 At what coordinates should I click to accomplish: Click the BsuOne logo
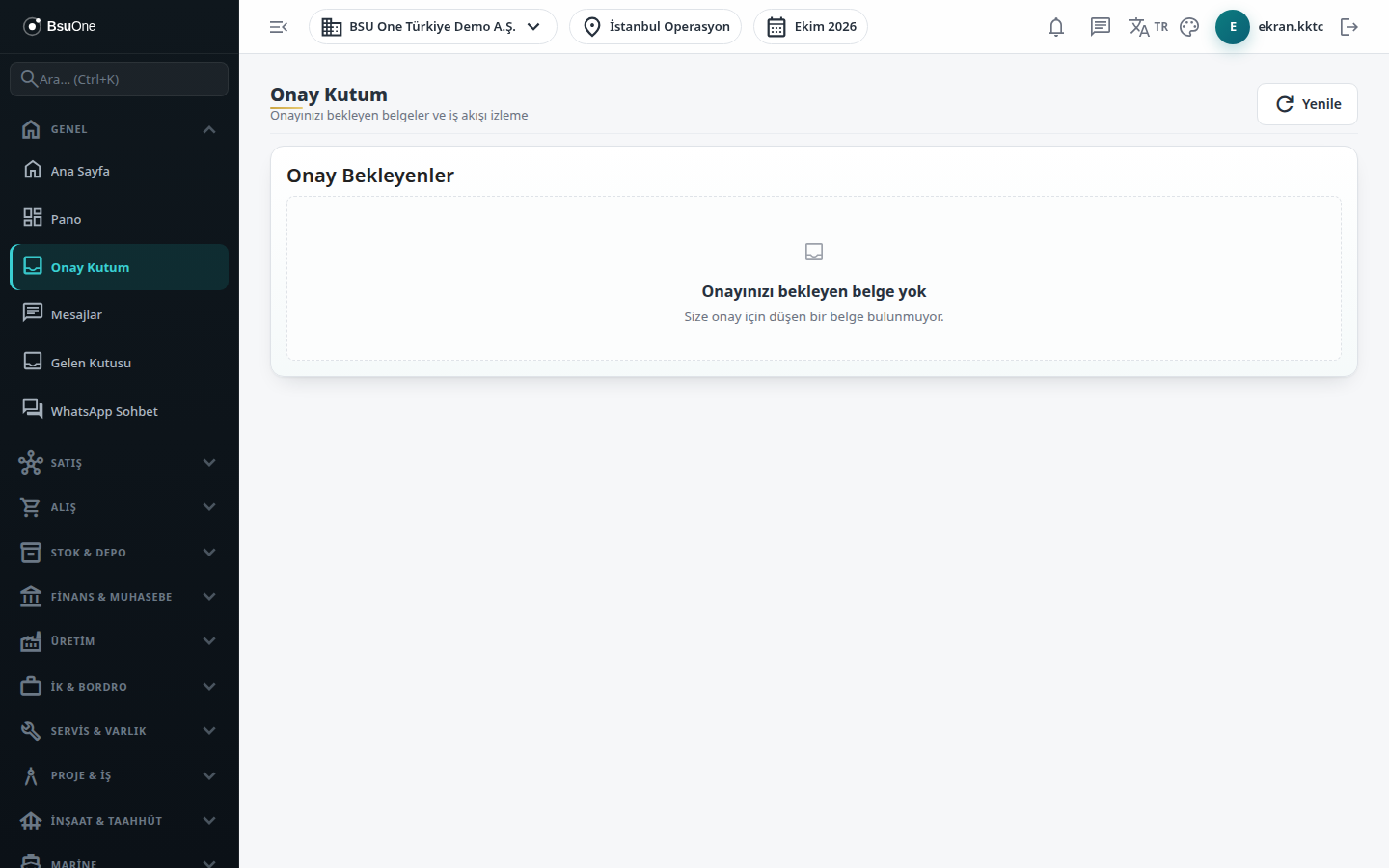pos(59,26)
